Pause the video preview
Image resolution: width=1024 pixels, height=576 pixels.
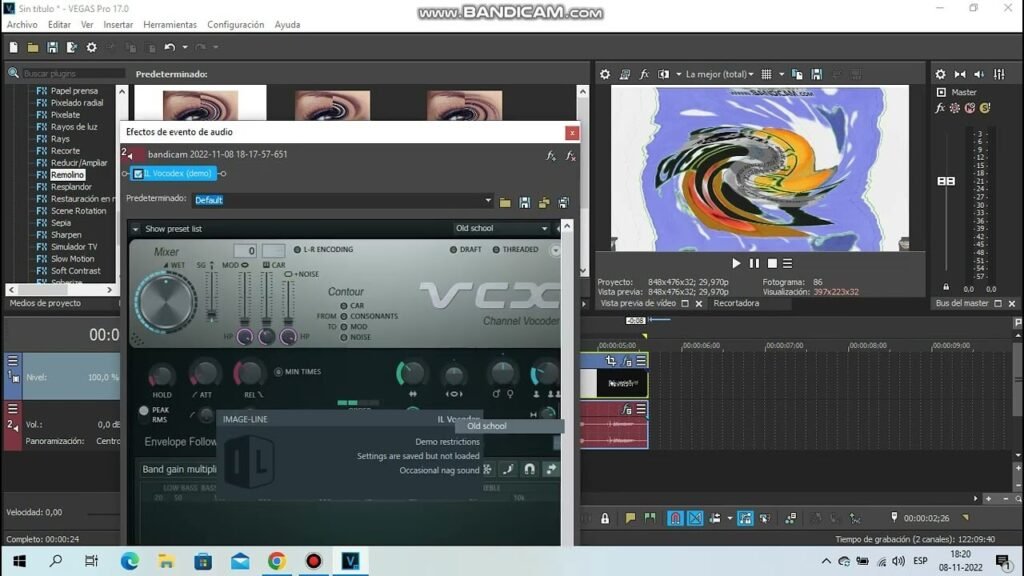tap(754, 263)
